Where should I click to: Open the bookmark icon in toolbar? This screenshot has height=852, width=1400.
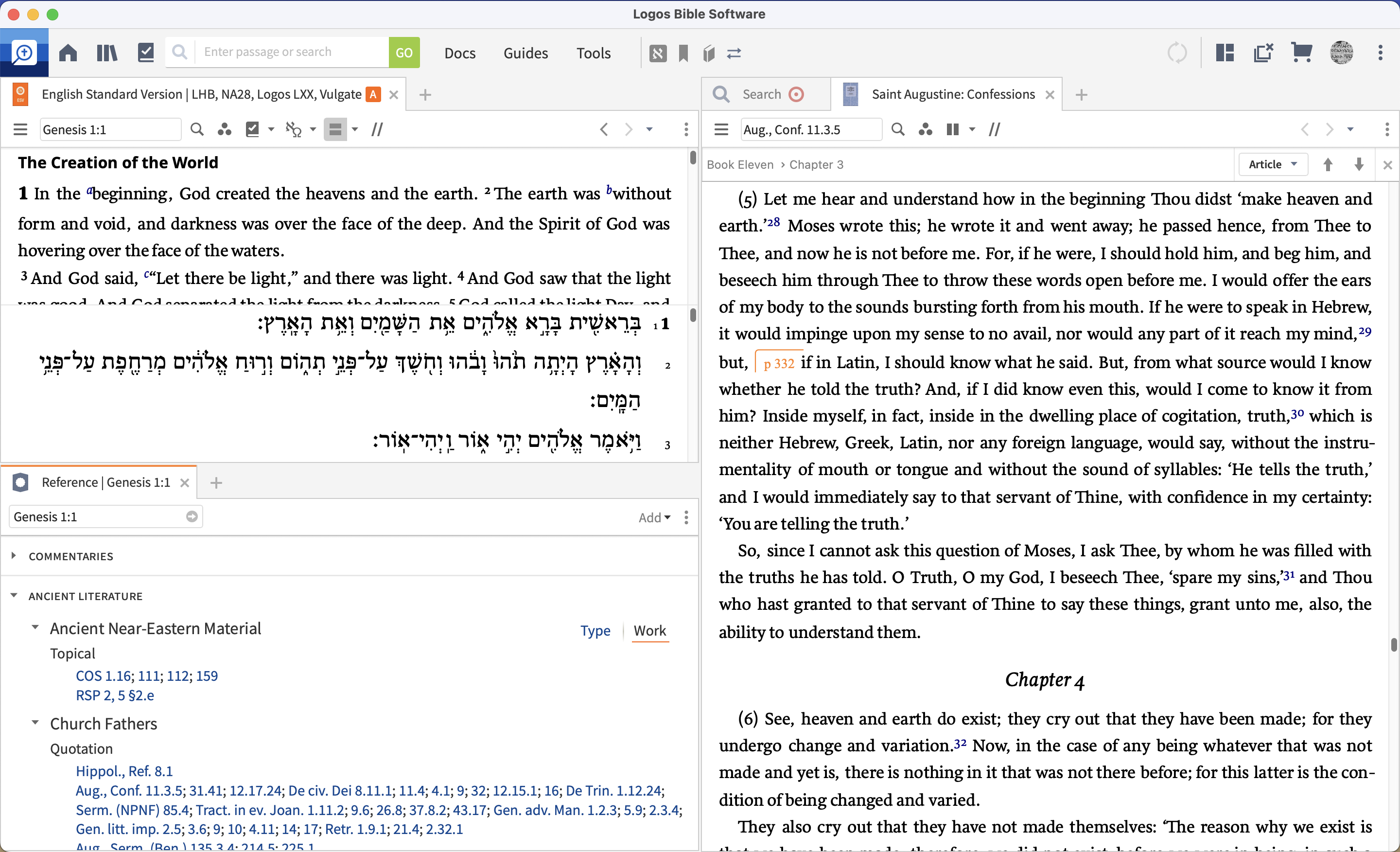tap(683, 53)
